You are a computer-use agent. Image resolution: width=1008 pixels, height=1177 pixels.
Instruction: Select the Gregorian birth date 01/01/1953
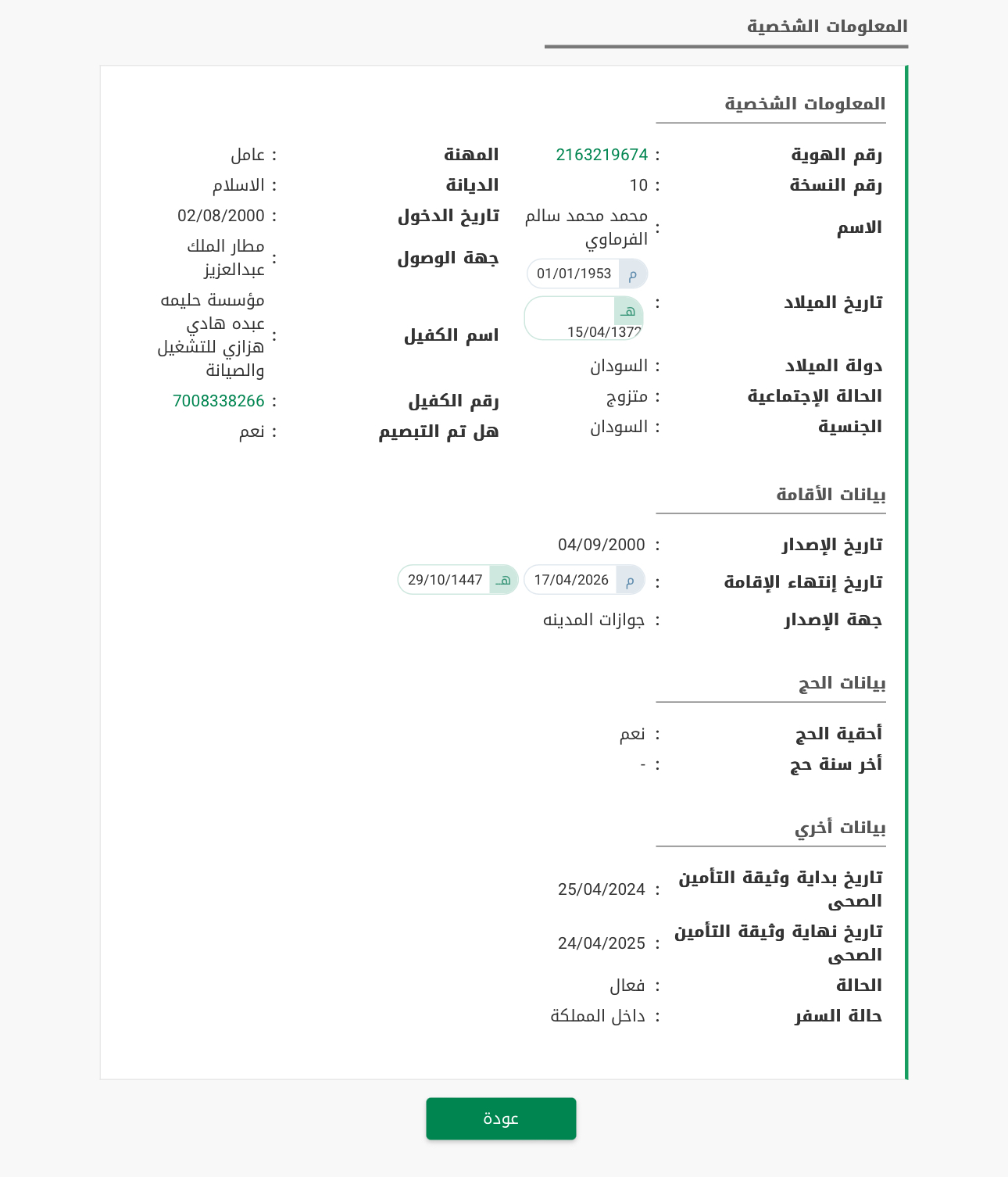pyautogui.click(x=574, y=274)
